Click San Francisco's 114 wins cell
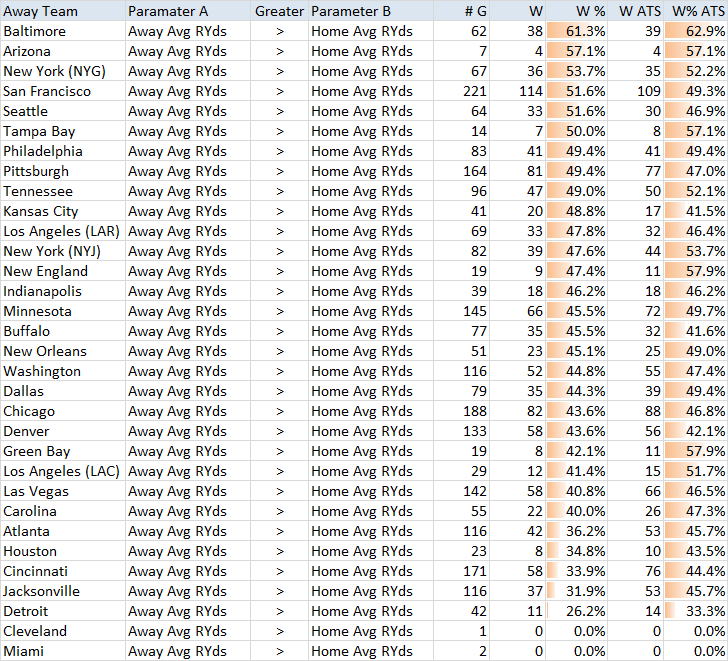728x661 pixels. coord(518,91)
